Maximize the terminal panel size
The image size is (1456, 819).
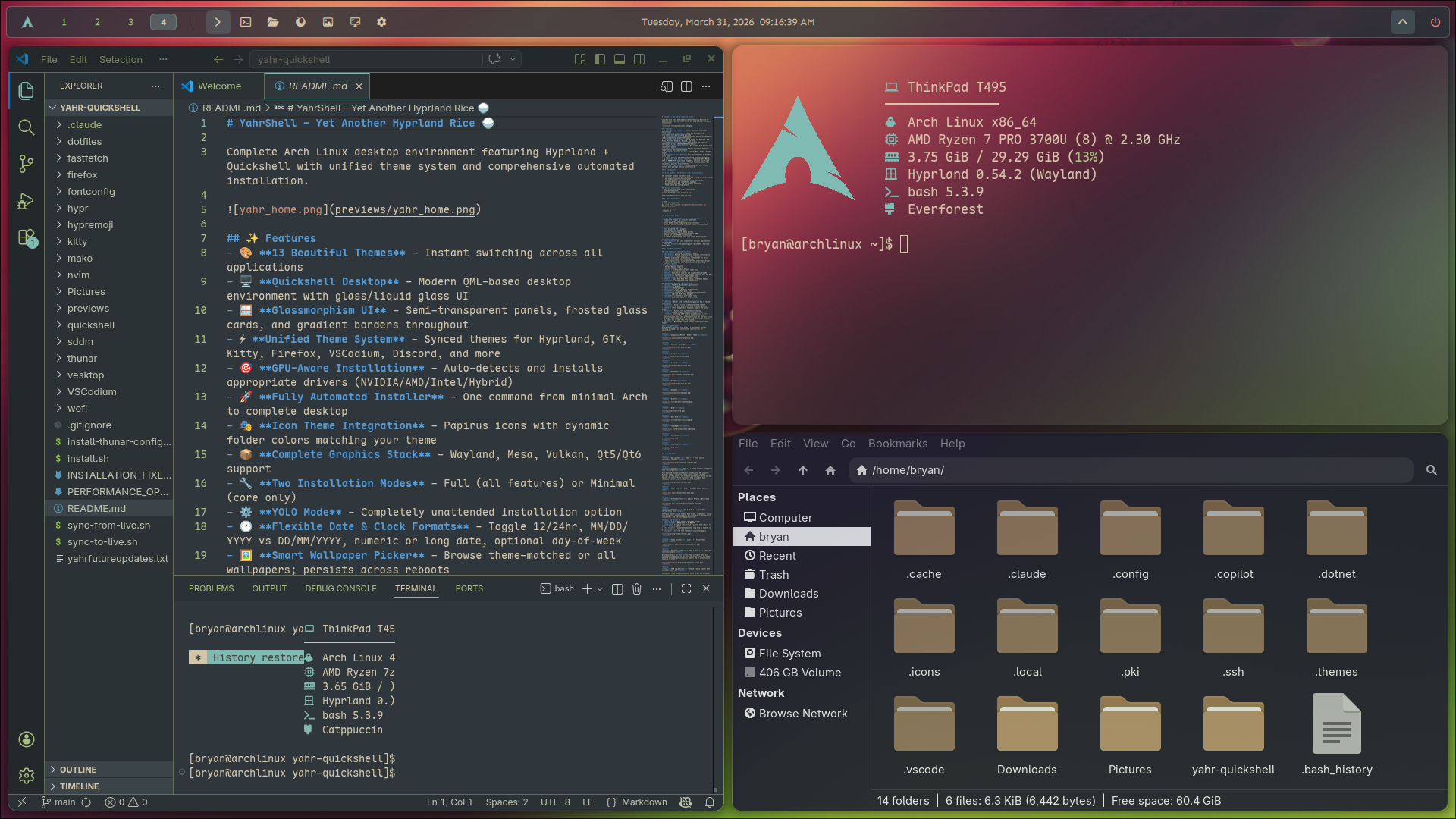click(x=686, y=589)
